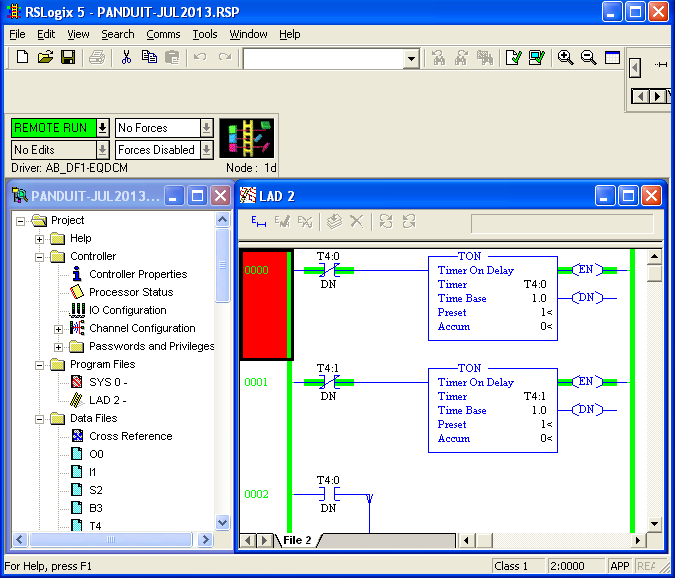Open the Window menu
Viewport: 675px width, 578px height.
(248, 34)
